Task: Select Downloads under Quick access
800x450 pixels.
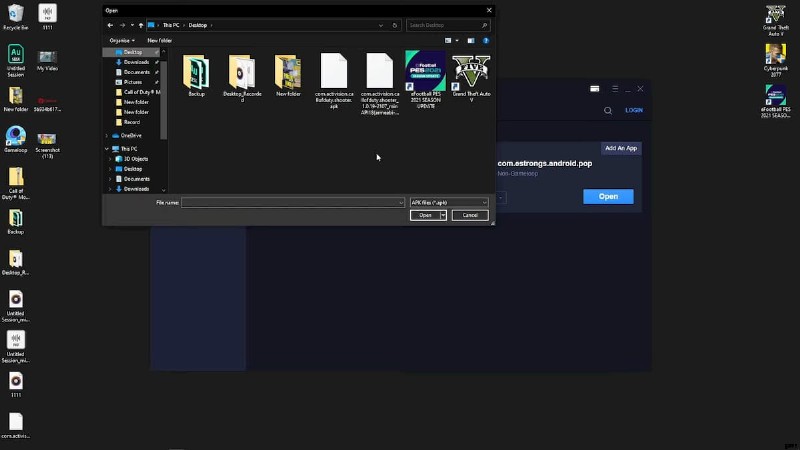Action: pyautogui.click(x=136, y=62)
